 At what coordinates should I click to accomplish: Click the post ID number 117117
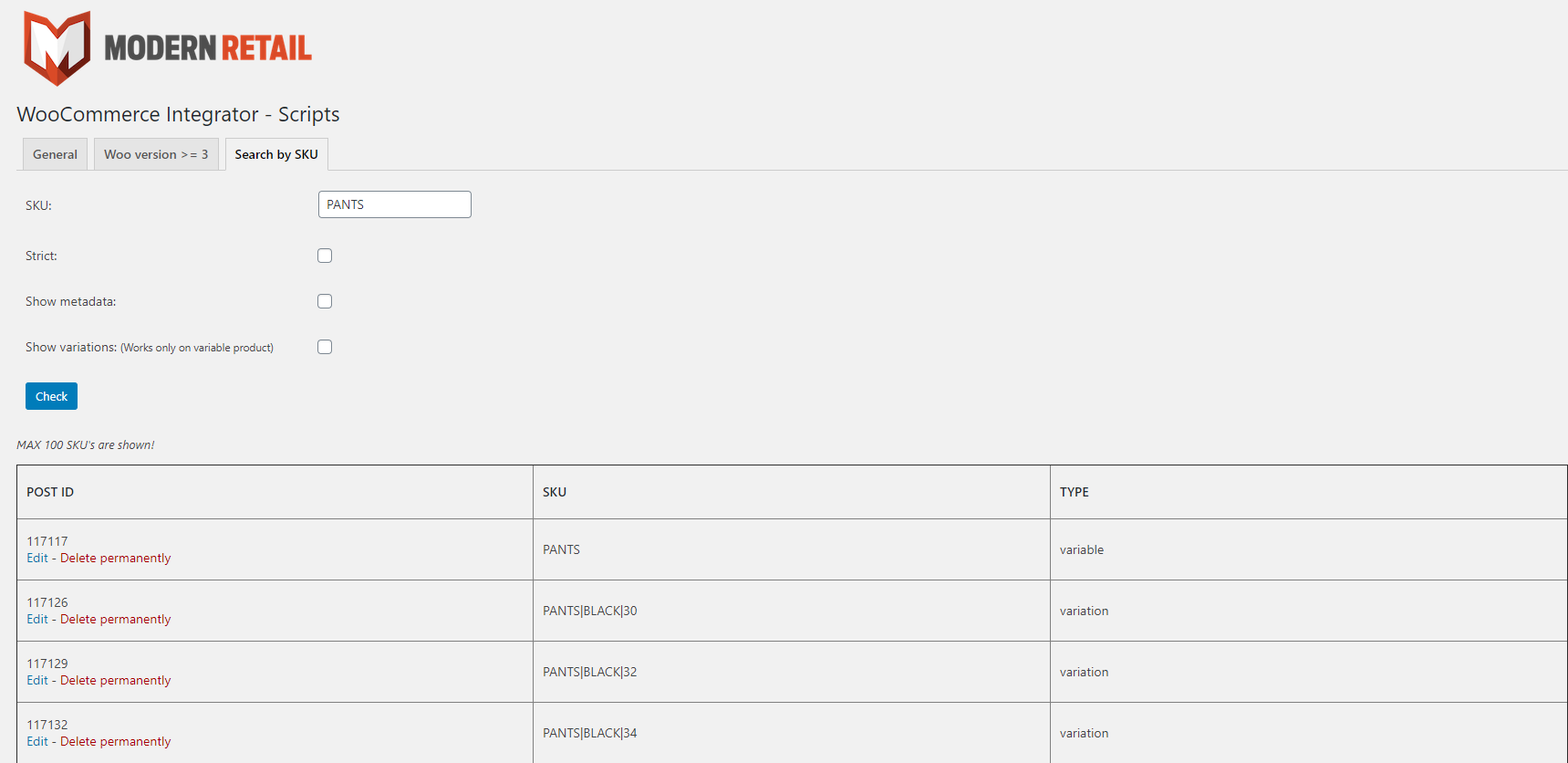point(47,541)
